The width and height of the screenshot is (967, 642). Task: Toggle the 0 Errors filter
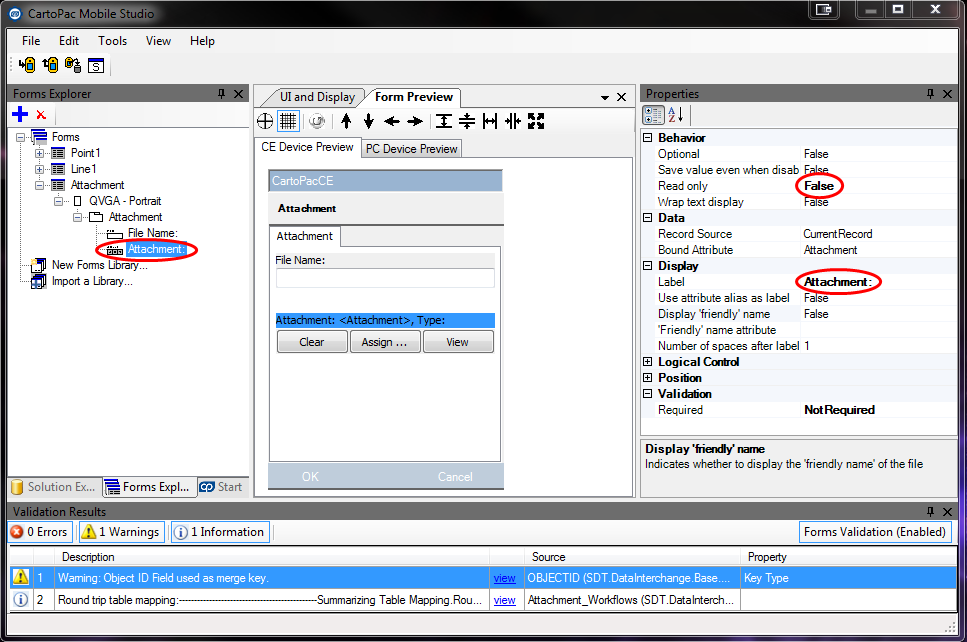tap(40, 532)
